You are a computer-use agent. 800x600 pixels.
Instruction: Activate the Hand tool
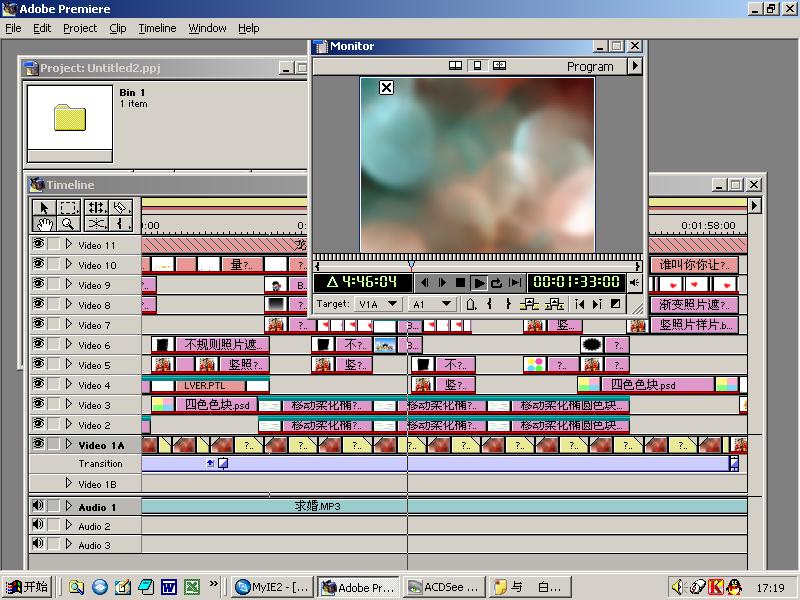pyautogui.click(x=44, y=223)
